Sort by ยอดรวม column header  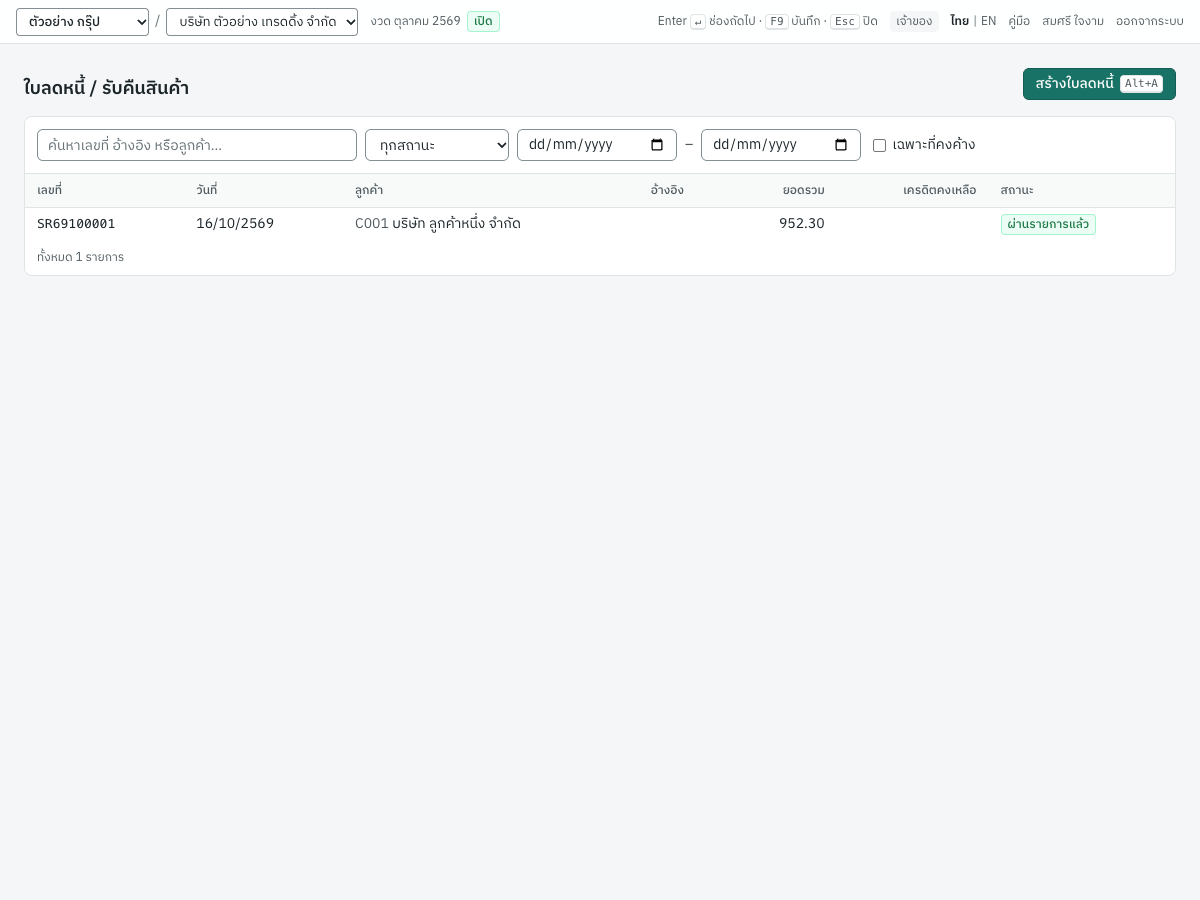(x=803, y=190)
